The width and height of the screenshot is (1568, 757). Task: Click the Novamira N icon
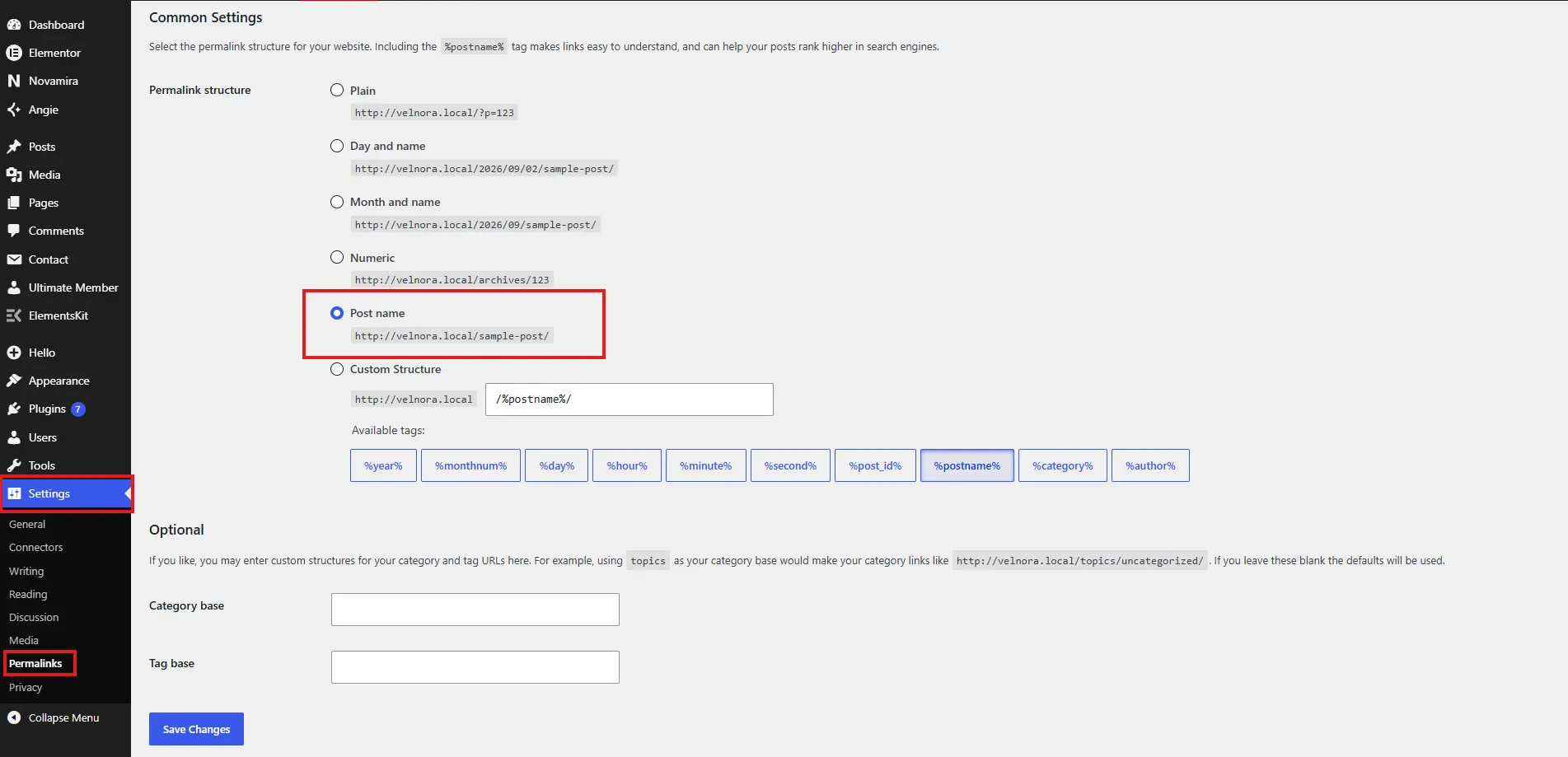[14, 81]
